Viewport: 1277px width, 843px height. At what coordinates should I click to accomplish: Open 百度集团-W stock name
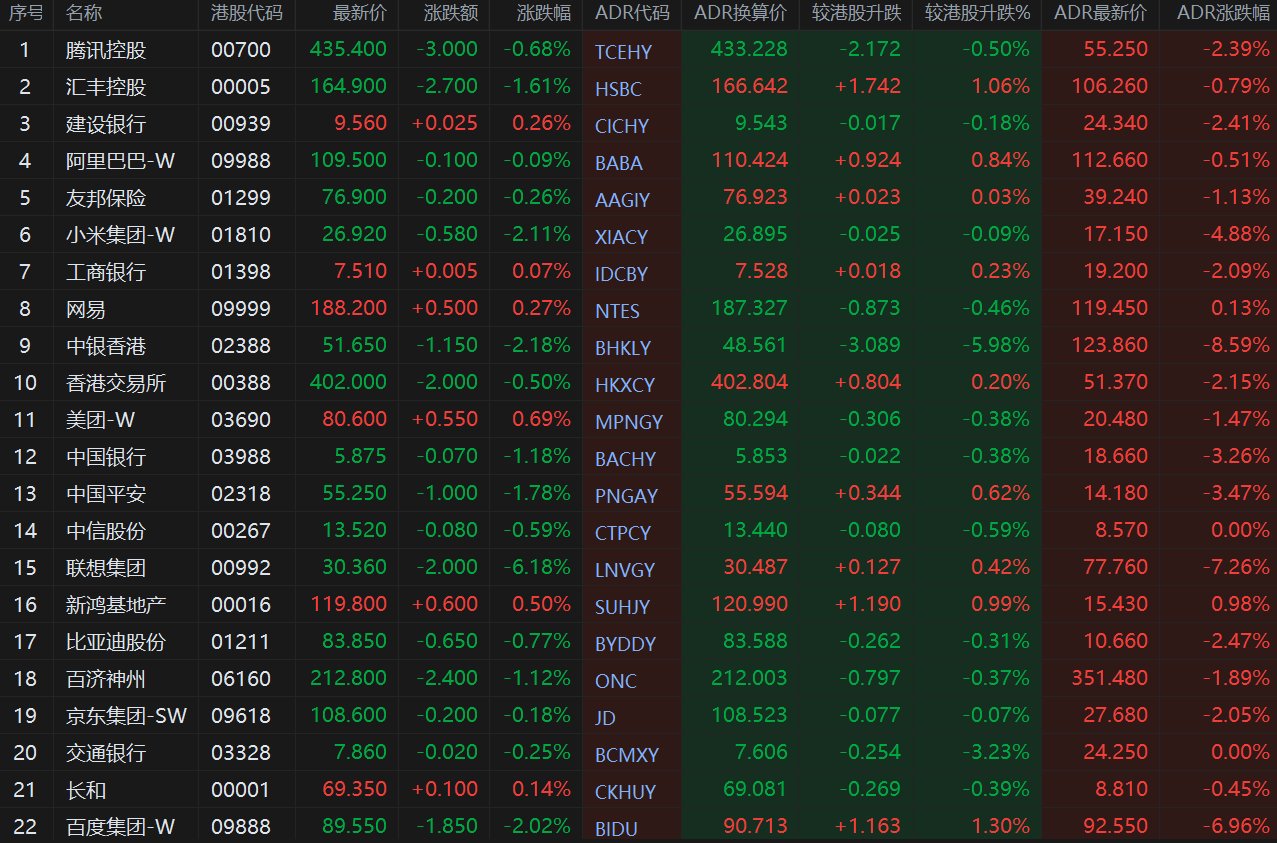coord(120,827)
